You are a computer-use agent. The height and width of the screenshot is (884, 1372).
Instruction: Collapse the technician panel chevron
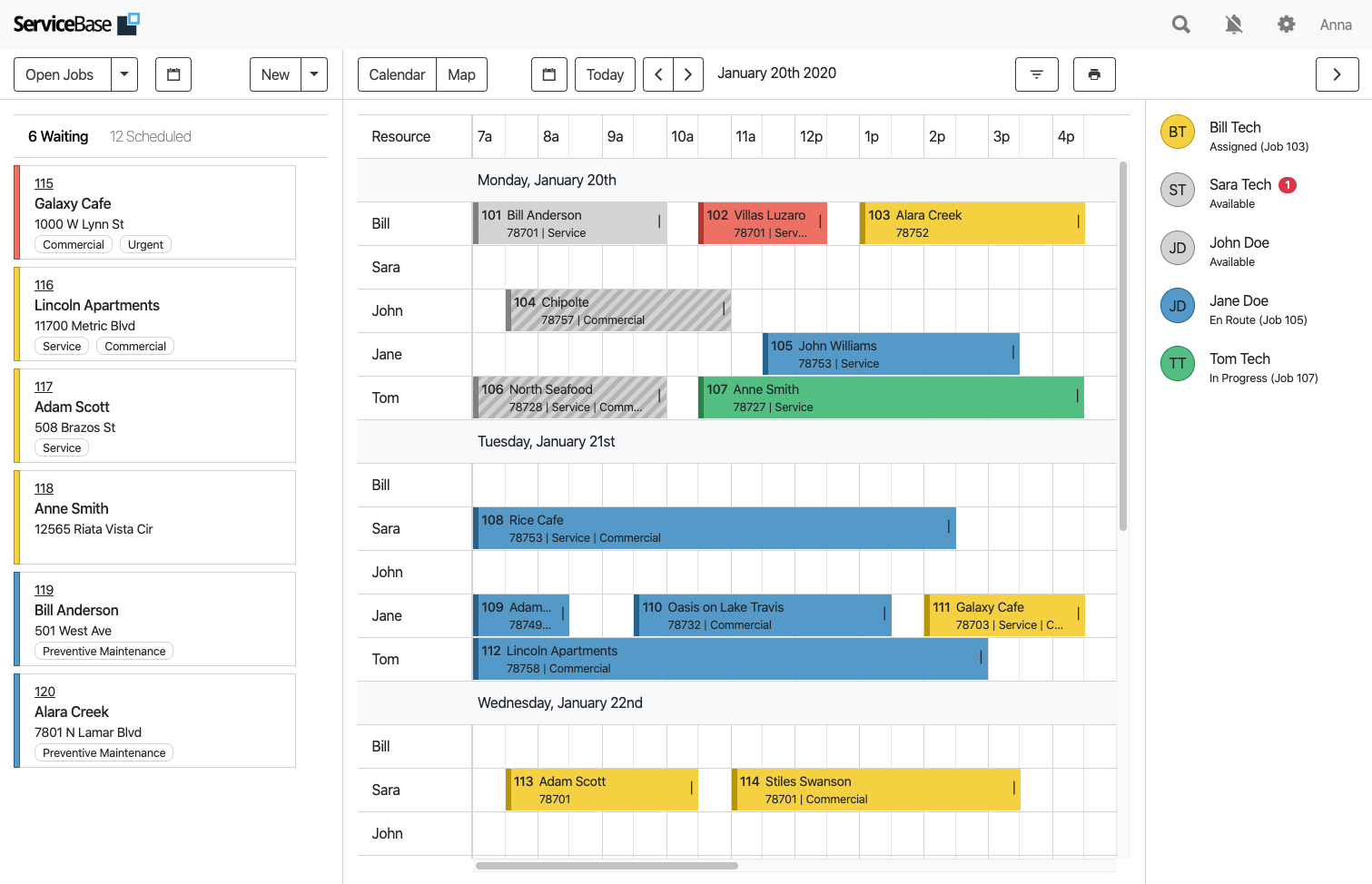(x=1337, y=74)
